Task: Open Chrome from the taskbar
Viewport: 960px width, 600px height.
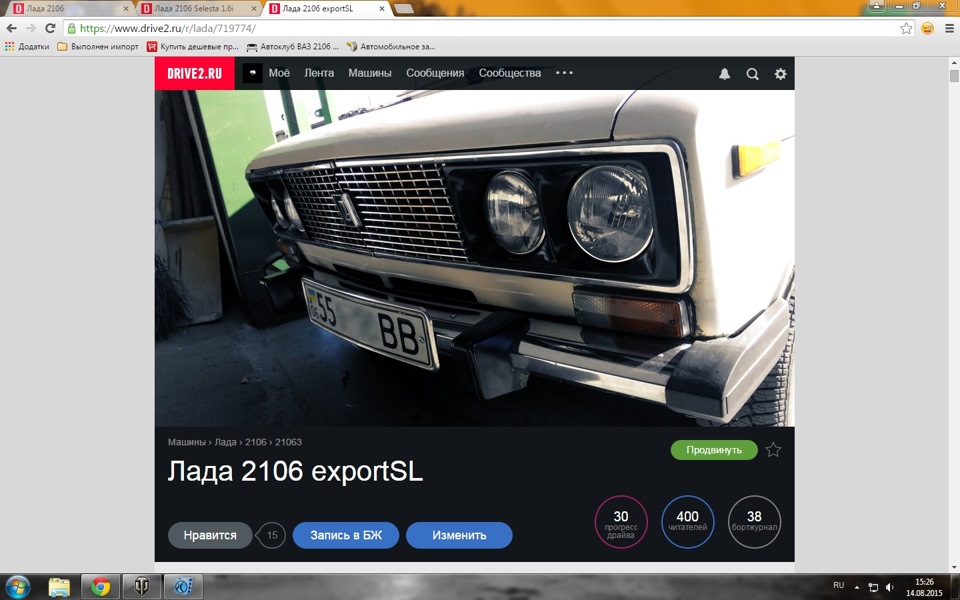Action: click(x=100, y=587)
